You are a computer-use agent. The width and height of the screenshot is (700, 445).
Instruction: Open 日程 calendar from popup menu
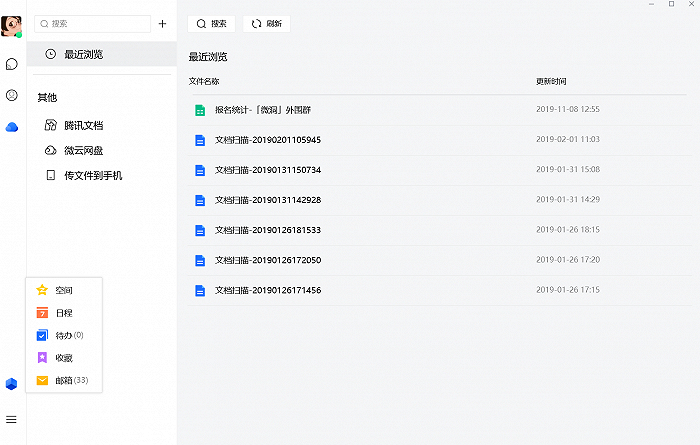(64, 313)
